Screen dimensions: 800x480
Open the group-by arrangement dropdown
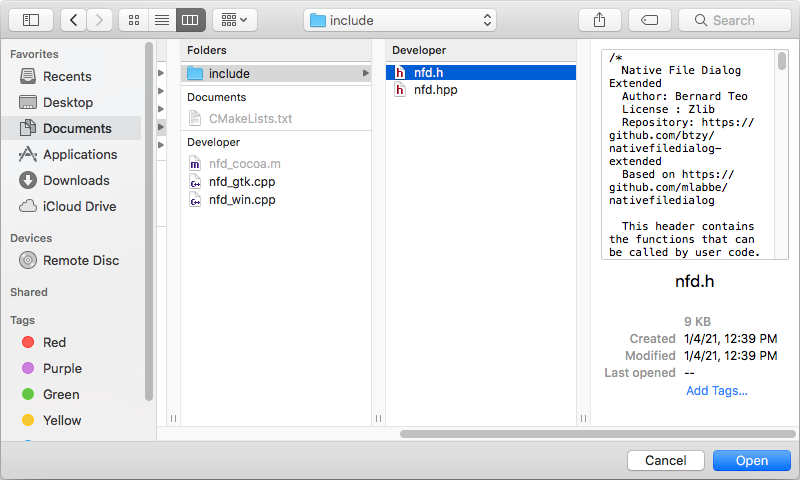(235, 20)
